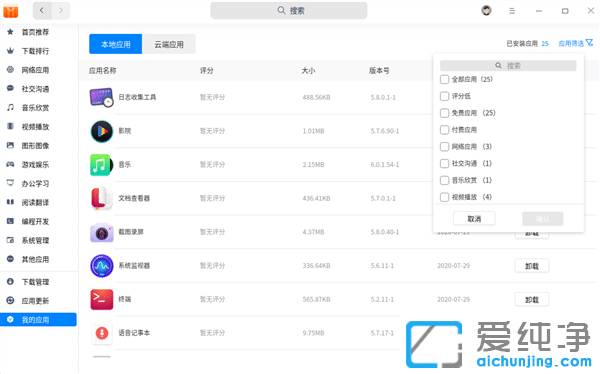Open 我的应用 in the sidebar
Screen dimensions: 600x374
pos(39,320)
